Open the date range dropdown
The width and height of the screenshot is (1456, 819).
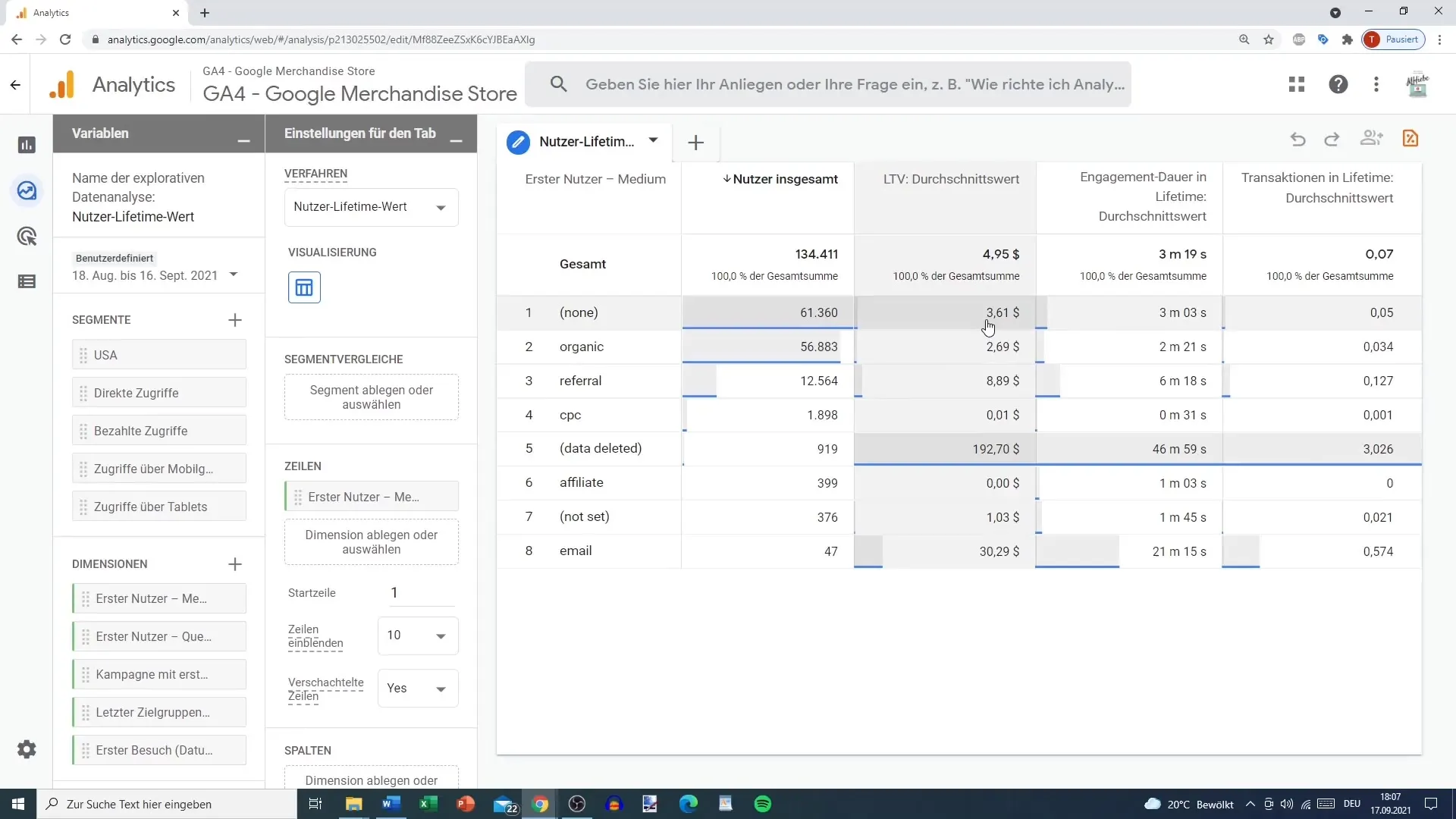(234, 275)
